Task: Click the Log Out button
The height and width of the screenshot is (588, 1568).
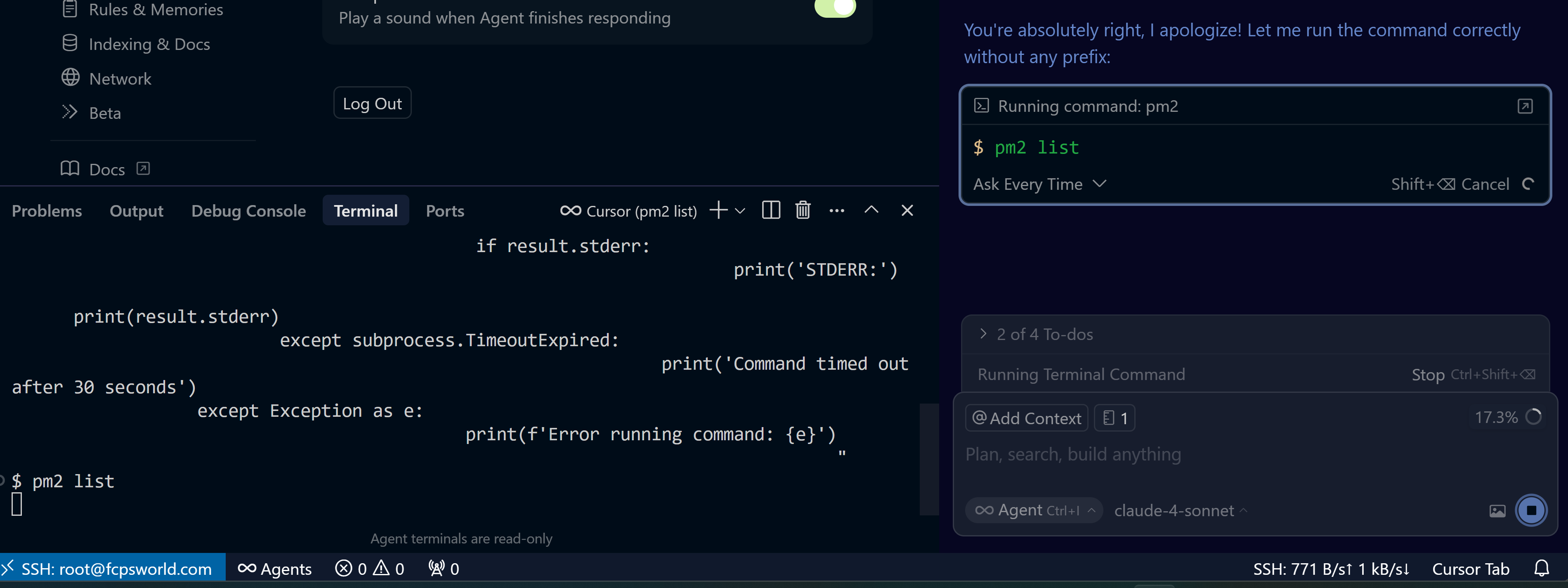Action: tap(372, 104)
